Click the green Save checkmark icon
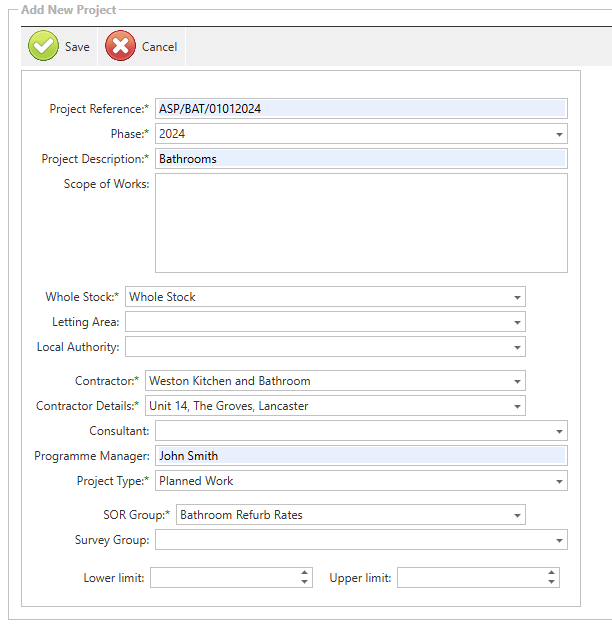Image resolution: width=612 pixels, height=630 pixels. (x=43, y=46)
